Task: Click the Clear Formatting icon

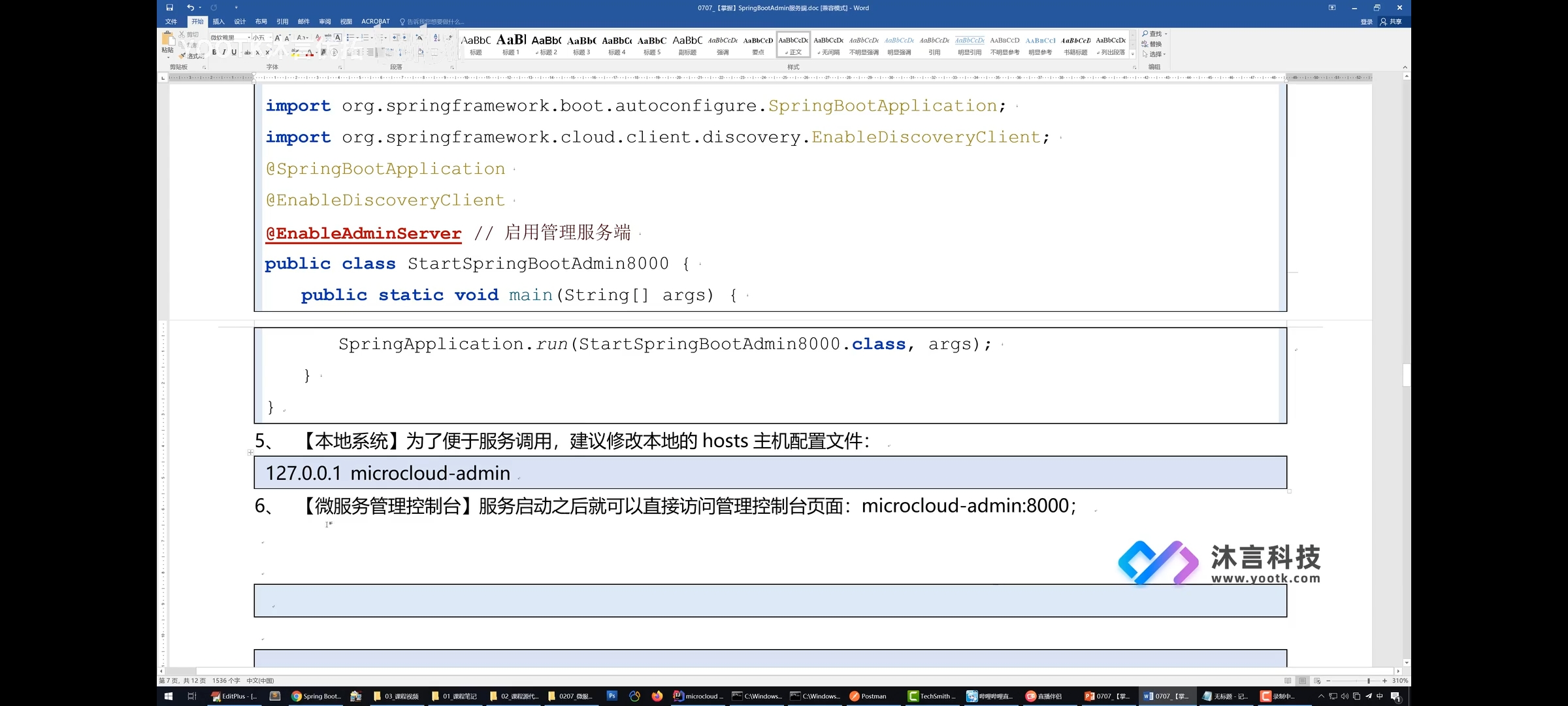Action: point(318,37)
